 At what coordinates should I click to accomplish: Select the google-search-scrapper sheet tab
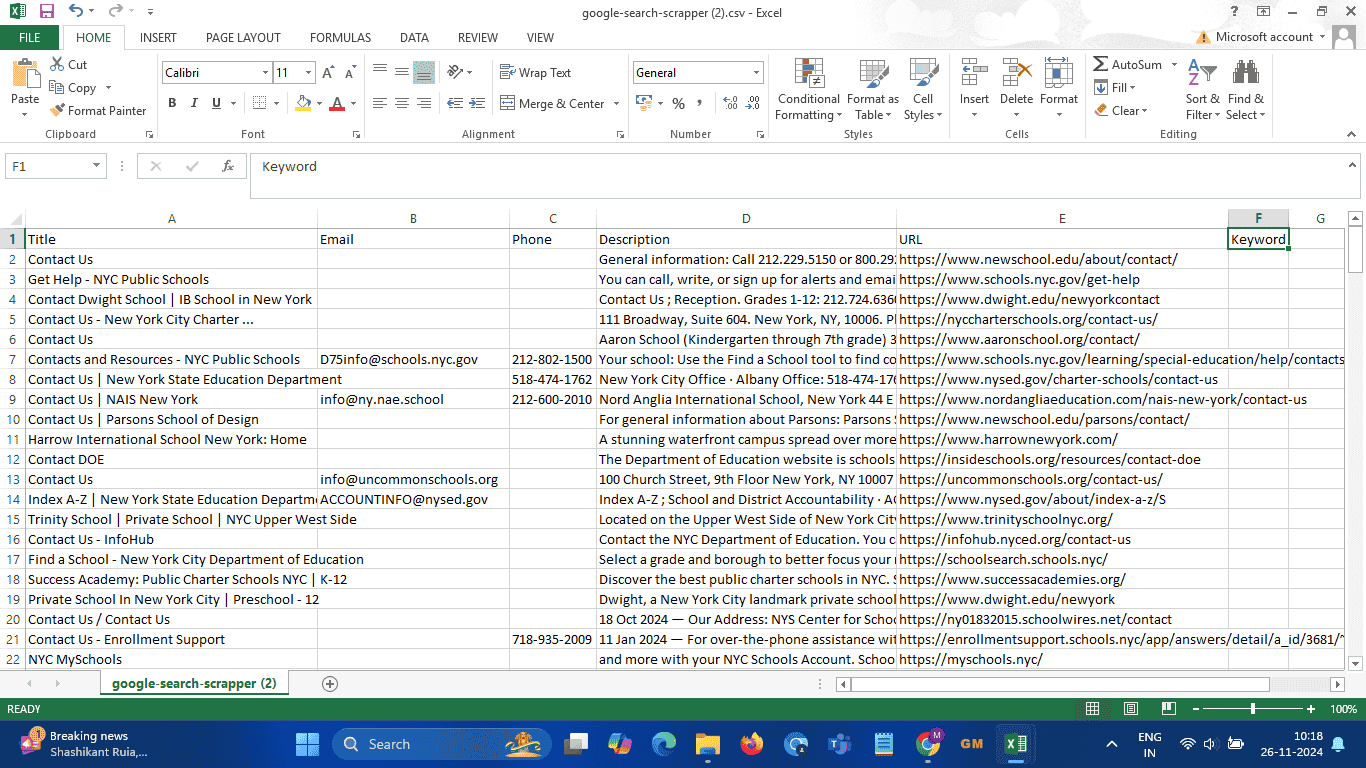pos(193,681)
